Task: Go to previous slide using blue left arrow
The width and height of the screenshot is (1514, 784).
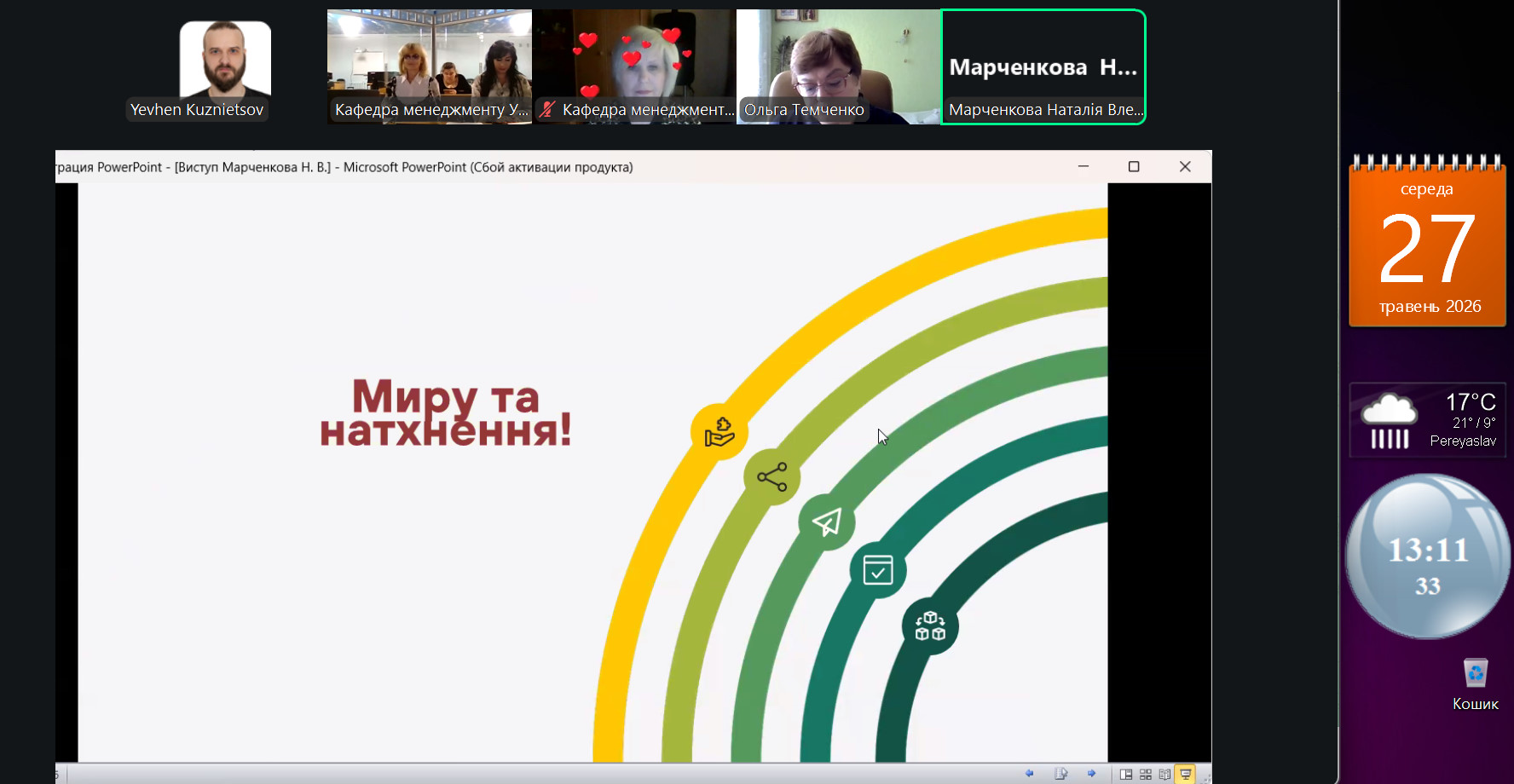Action: 1029,774
